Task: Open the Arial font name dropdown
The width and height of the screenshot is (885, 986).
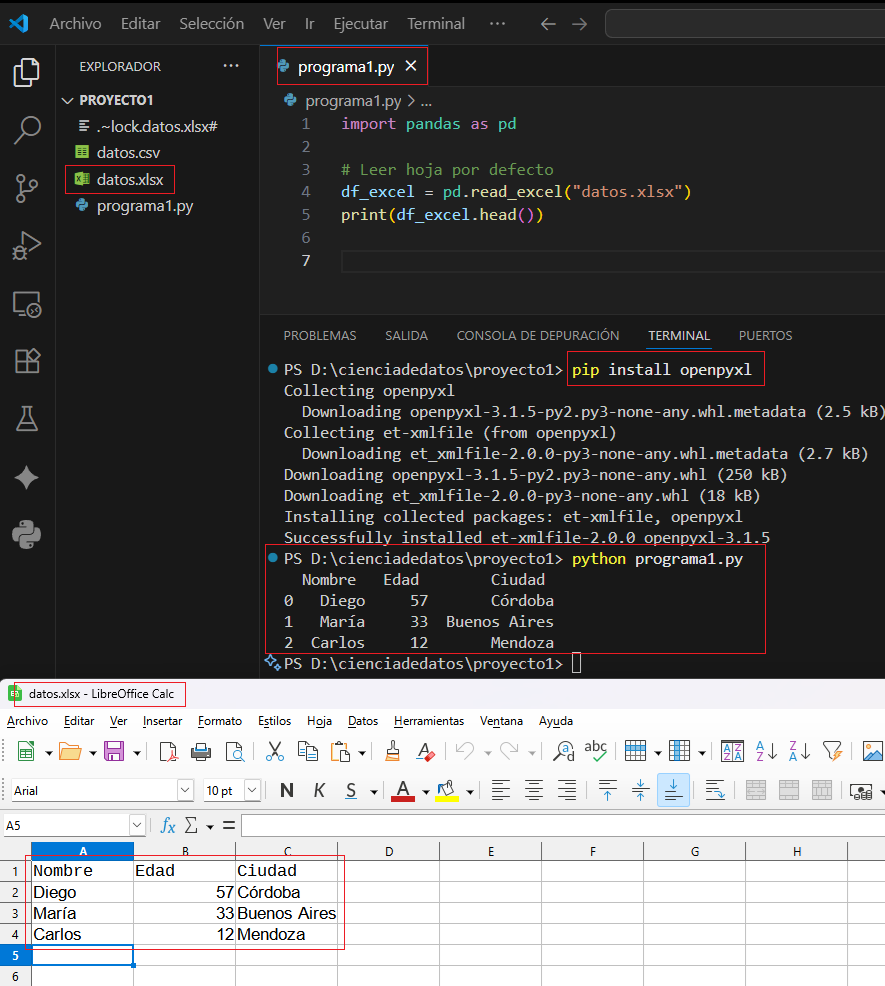Action: (185, 790)
